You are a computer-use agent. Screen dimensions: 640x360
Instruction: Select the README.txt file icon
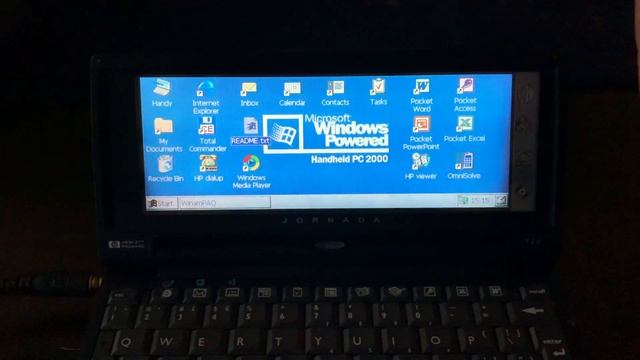[251, 131]
